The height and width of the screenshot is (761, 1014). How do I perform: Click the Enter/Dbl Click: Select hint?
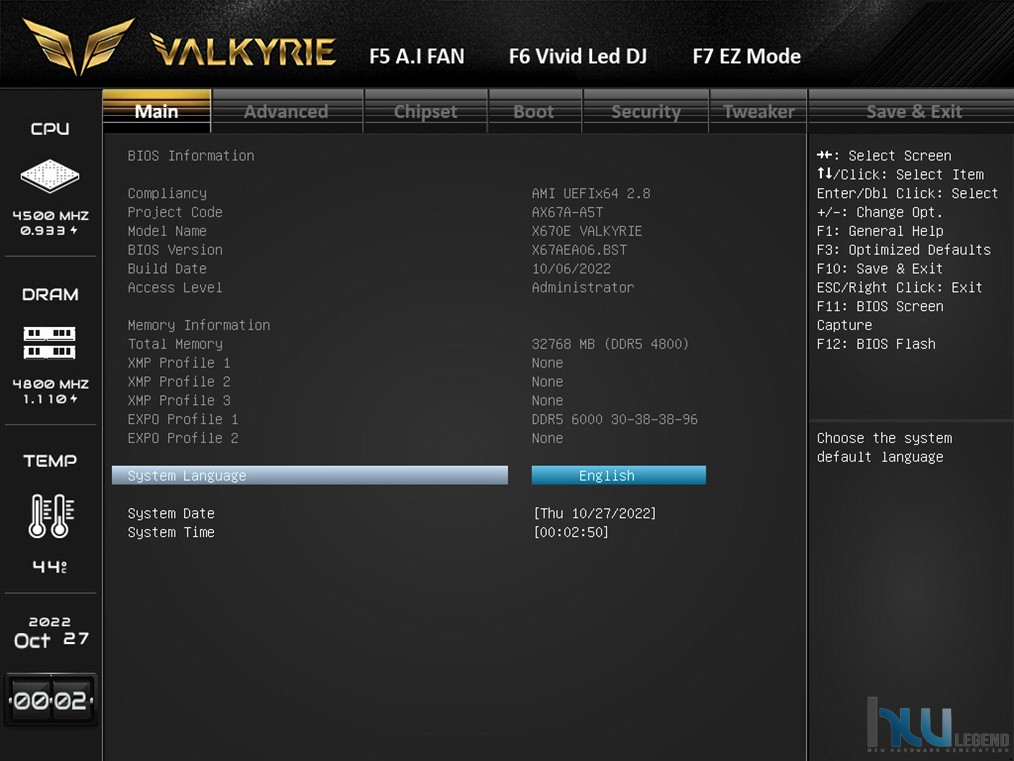point(907,193)
